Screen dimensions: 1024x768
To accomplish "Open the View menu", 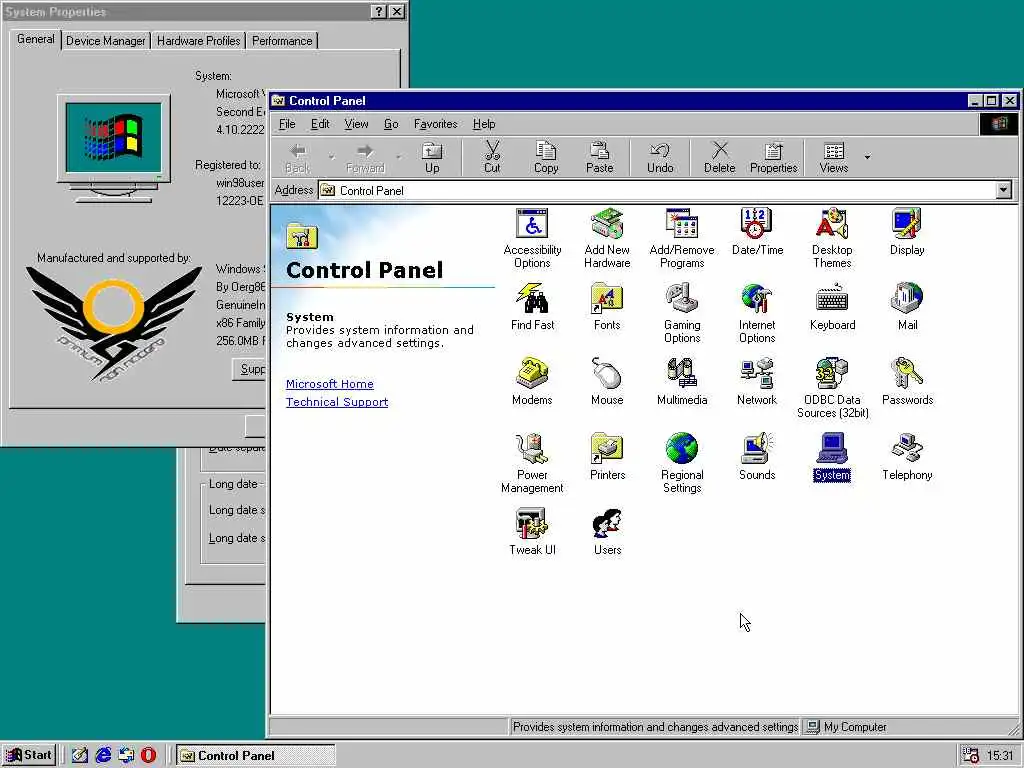I will (356, 124).
